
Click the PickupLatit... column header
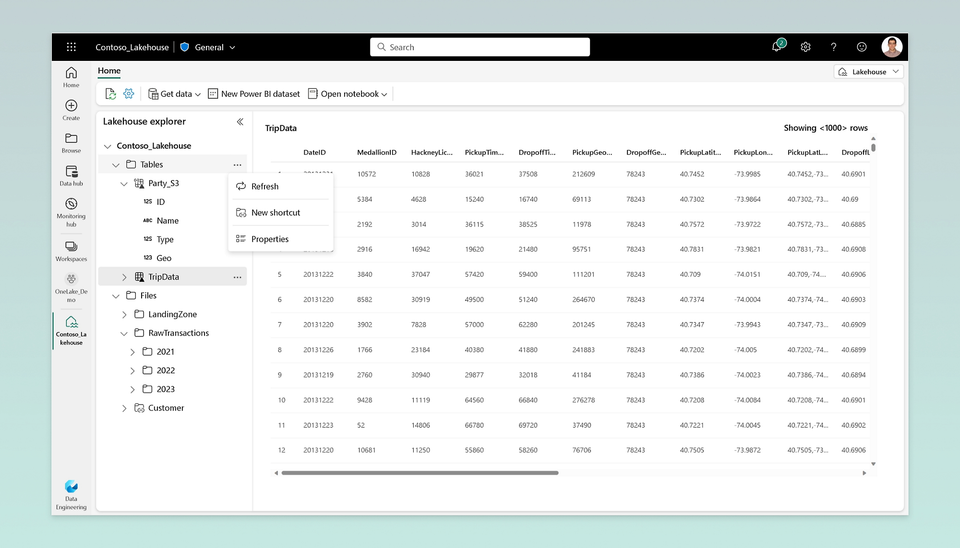[700, 152]
